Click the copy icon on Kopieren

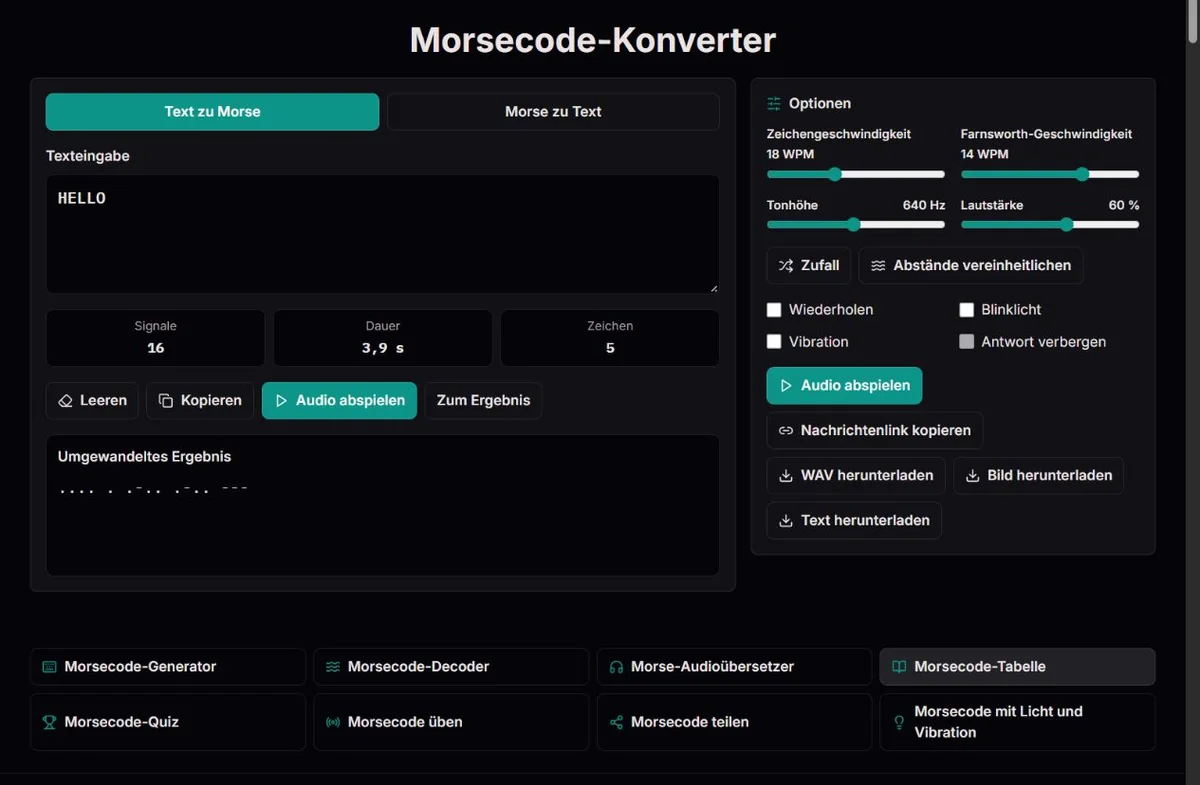coord(166,401)
